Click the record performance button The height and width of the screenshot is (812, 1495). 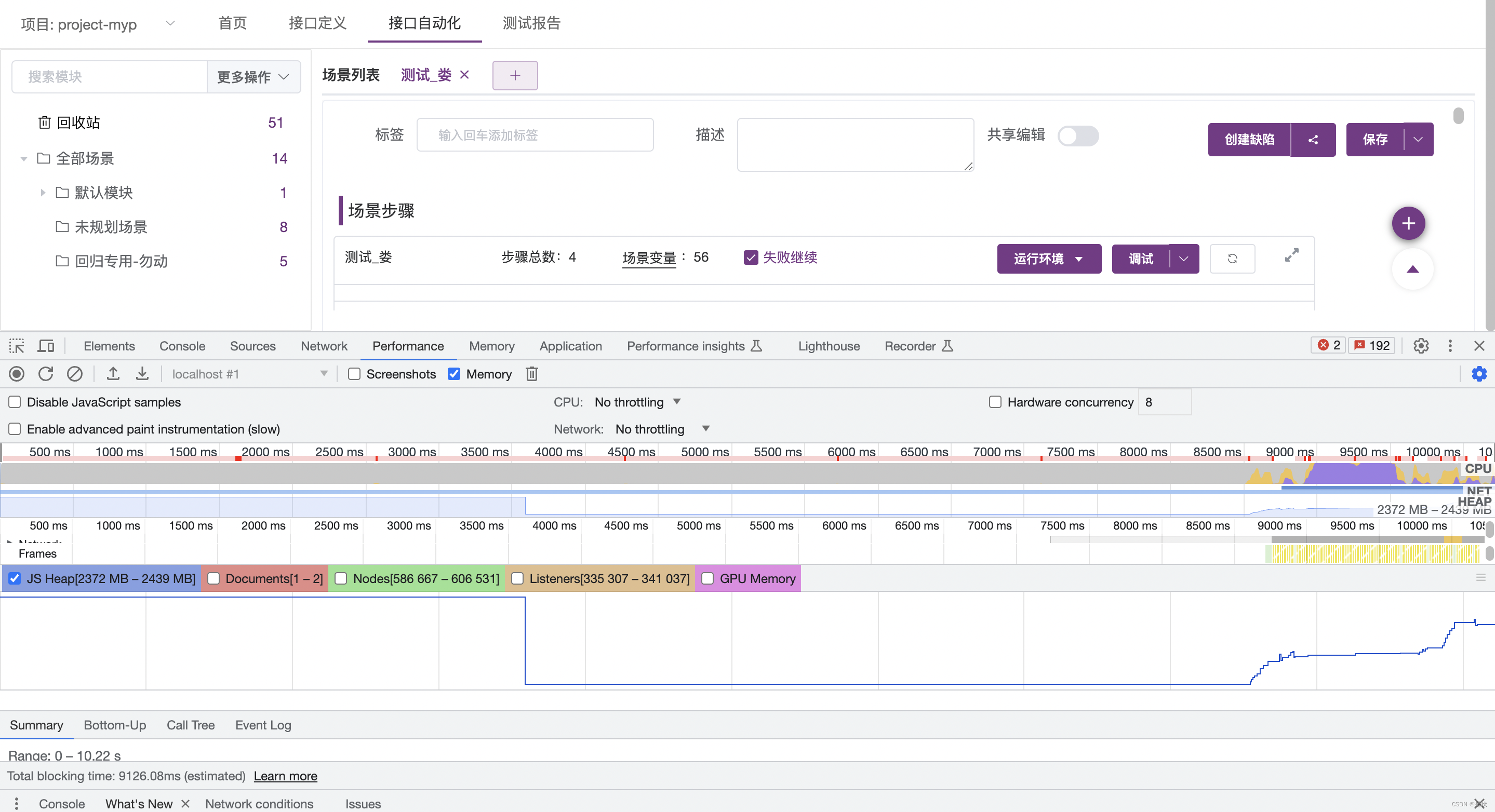pyautogui.click(x=17, y=373)
